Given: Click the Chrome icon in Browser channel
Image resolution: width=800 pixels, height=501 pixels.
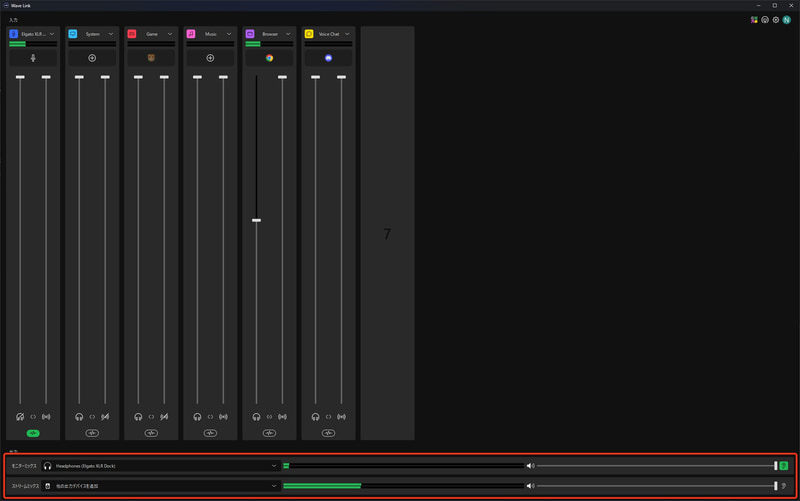Looking at the screenshot, I should tap(269, 58).
